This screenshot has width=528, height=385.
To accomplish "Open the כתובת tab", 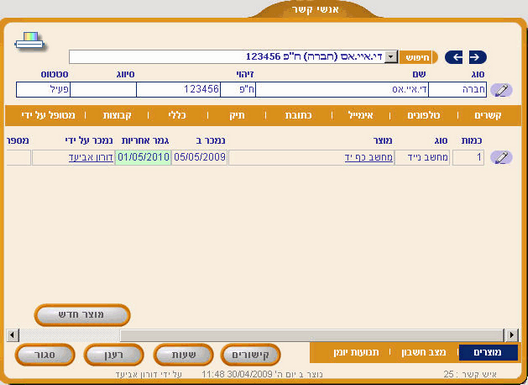I will [x=298, y=116].
